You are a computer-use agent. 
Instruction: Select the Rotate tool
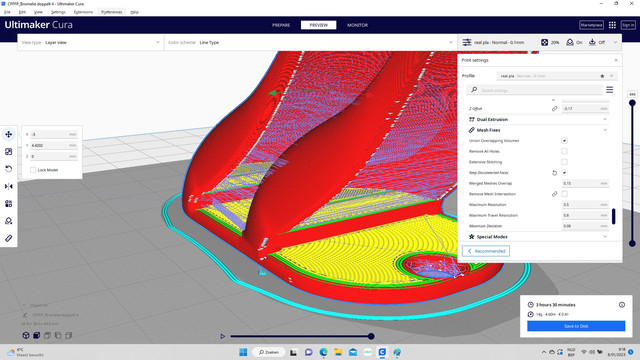[x=9, y=169]
